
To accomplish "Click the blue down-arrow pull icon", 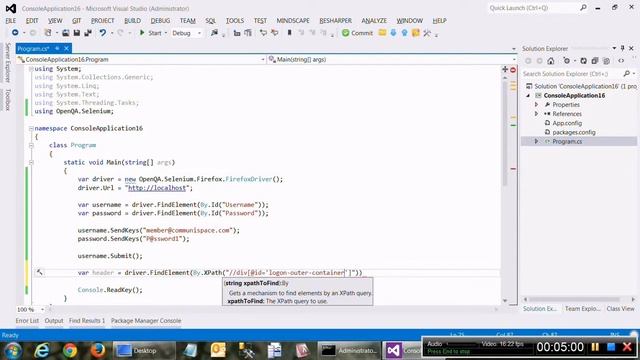I will point(393,33).
